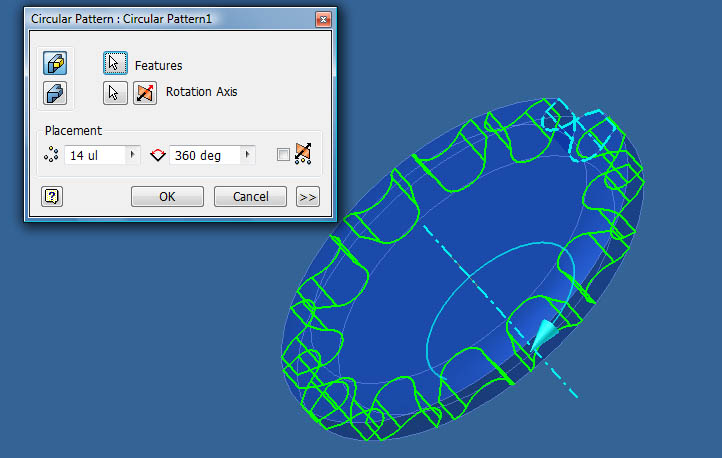Toggle the midplane checkbox
Image resolution: width=722 pixels, height=458 pixels.
pyautogui.click(x=283, y=155)
